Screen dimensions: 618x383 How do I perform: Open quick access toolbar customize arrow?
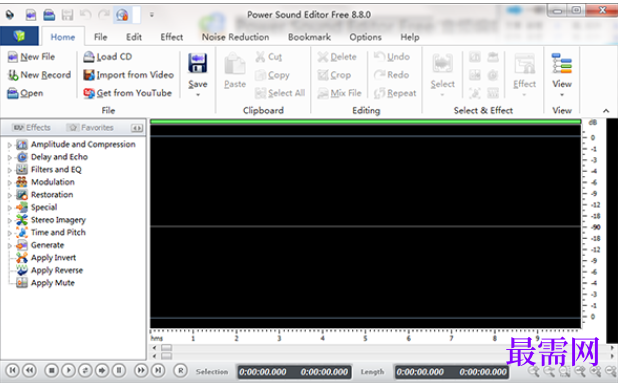151,15
